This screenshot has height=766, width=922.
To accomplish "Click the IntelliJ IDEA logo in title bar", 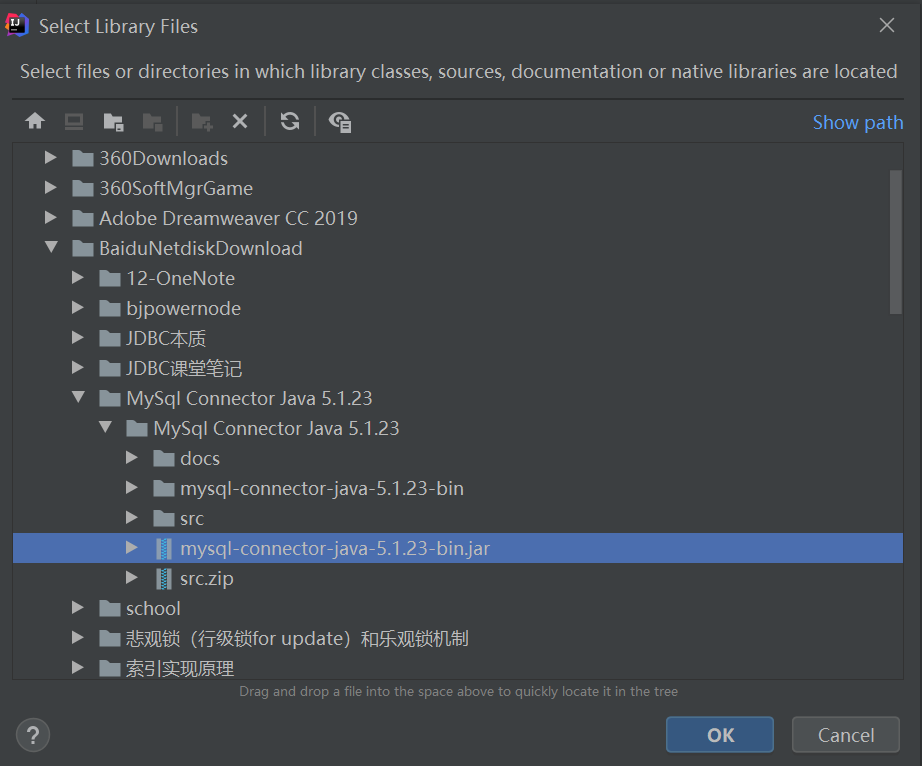I will [17, 25].
